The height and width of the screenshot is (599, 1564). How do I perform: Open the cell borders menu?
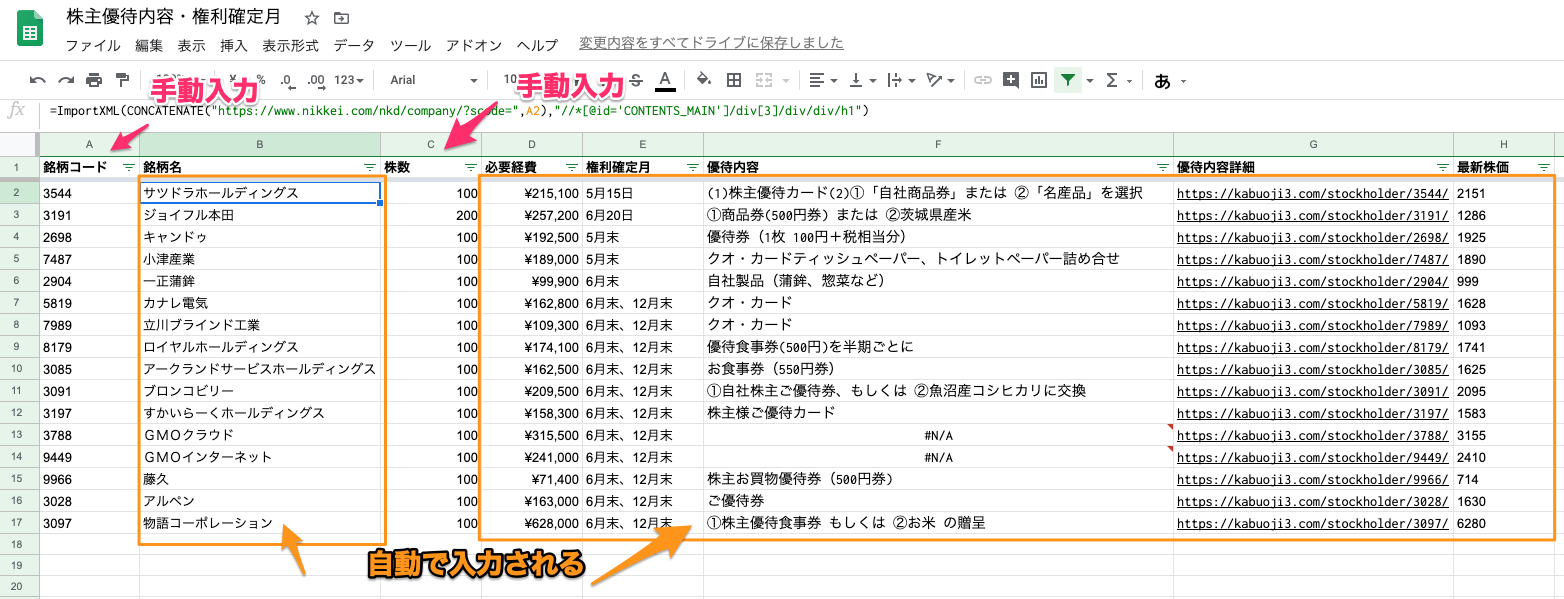[734, 80]
